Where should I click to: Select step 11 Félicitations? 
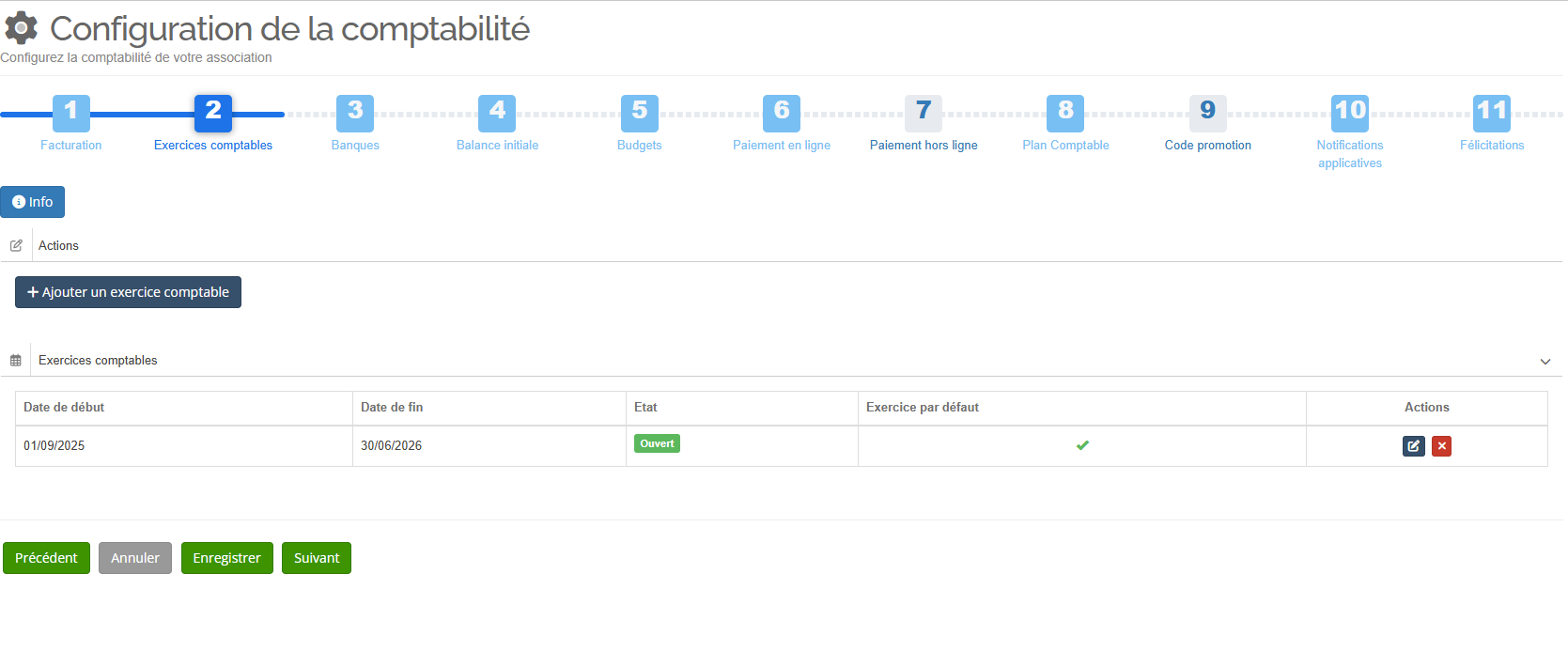coord(1491,113)
